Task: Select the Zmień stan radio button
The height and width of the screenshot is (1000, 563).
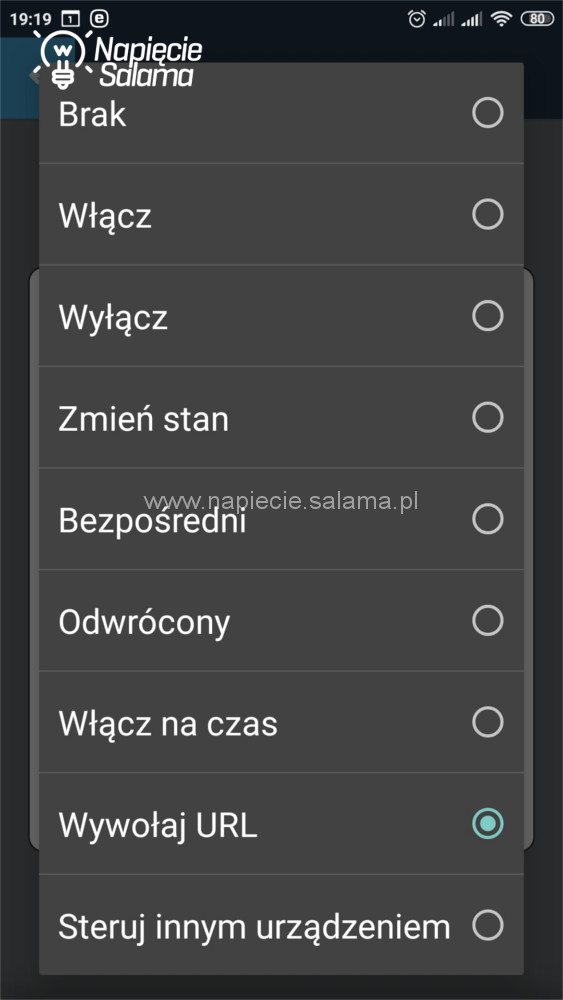Action: pos(487,417)
